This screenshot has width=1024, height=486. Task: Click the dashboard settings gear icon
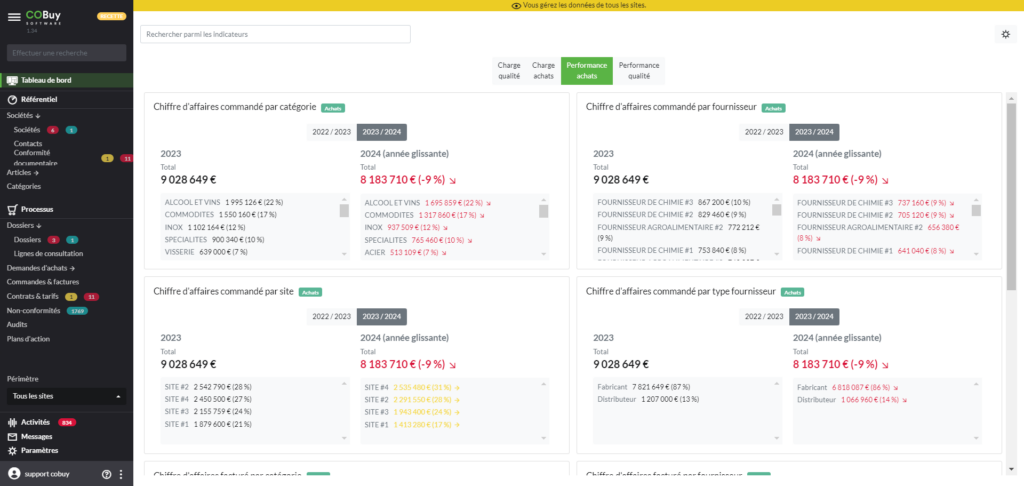coord(1005,34)
